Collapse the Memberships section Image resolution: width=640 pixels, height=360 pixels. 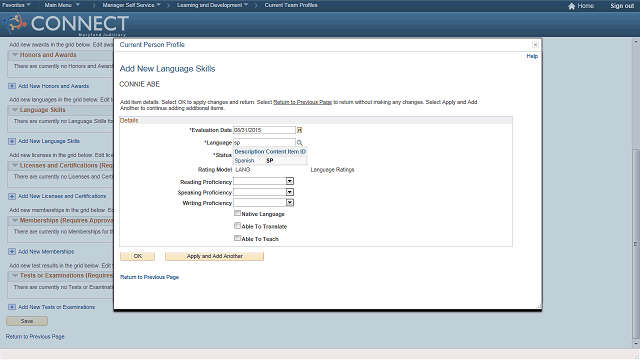tap(15, 220)
